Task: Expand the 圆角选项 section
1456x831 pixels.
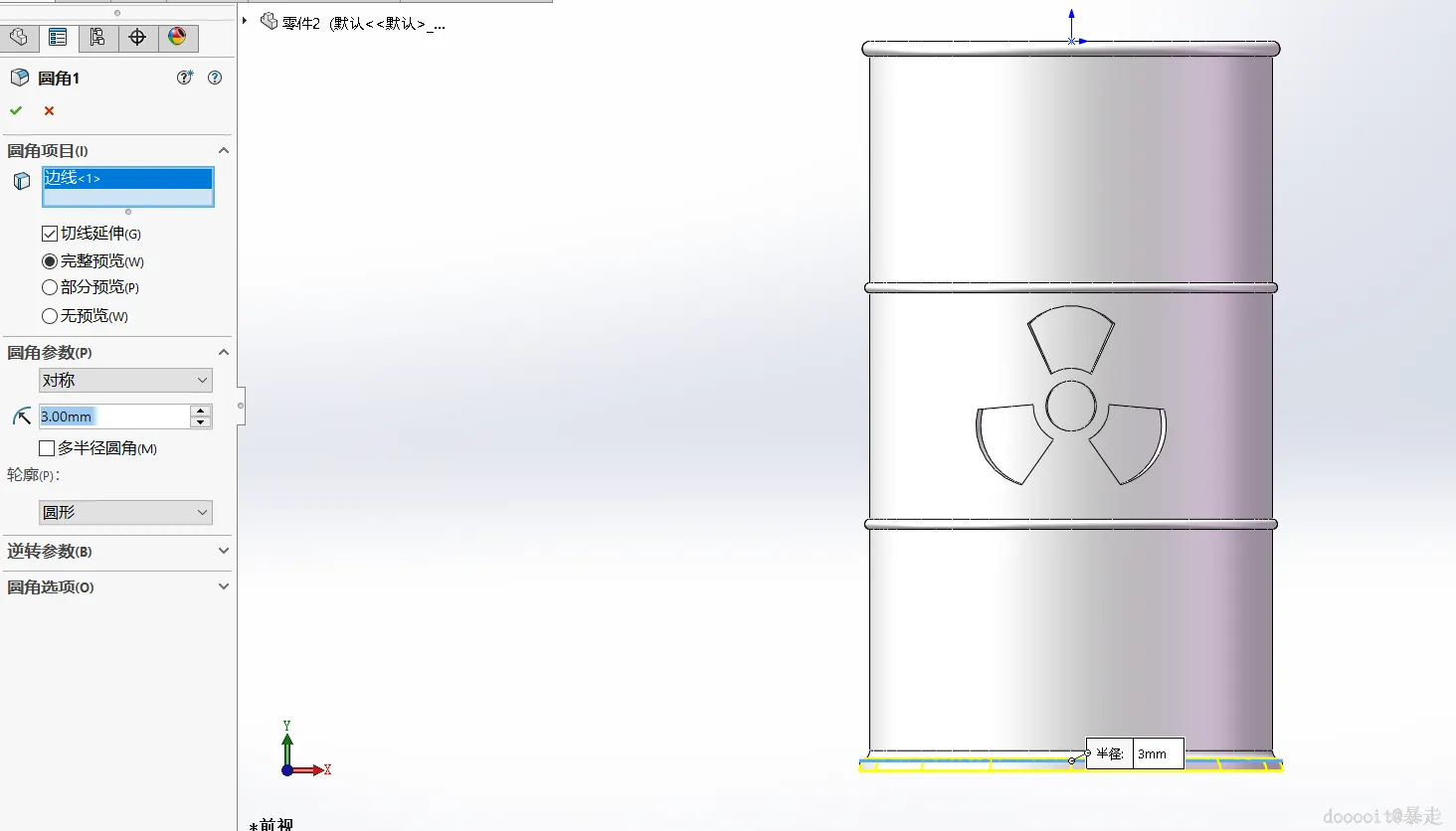Action: point(224,587)
